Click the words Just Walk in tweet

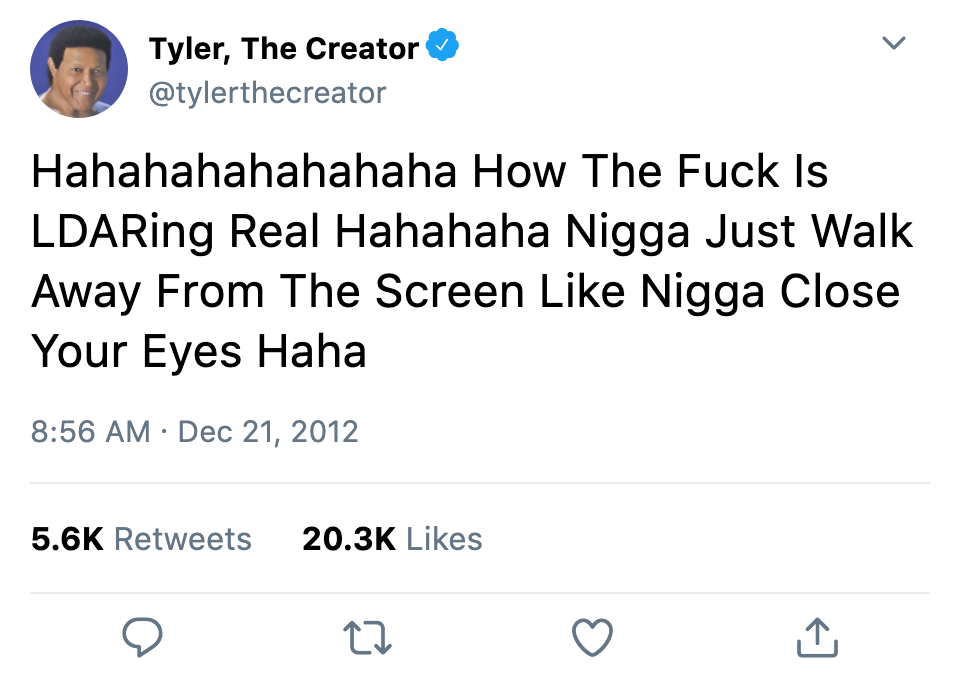point(809,231)
